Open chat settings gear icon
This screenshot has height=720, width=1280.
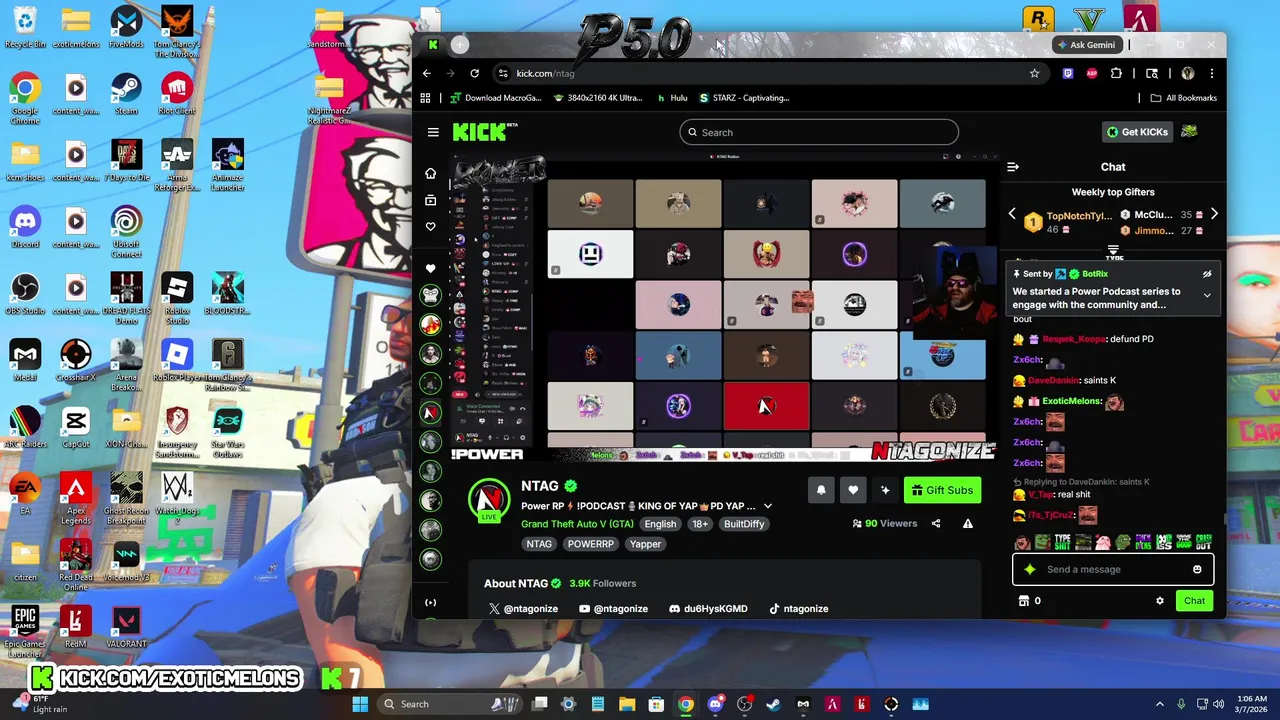coord(1160,601)
